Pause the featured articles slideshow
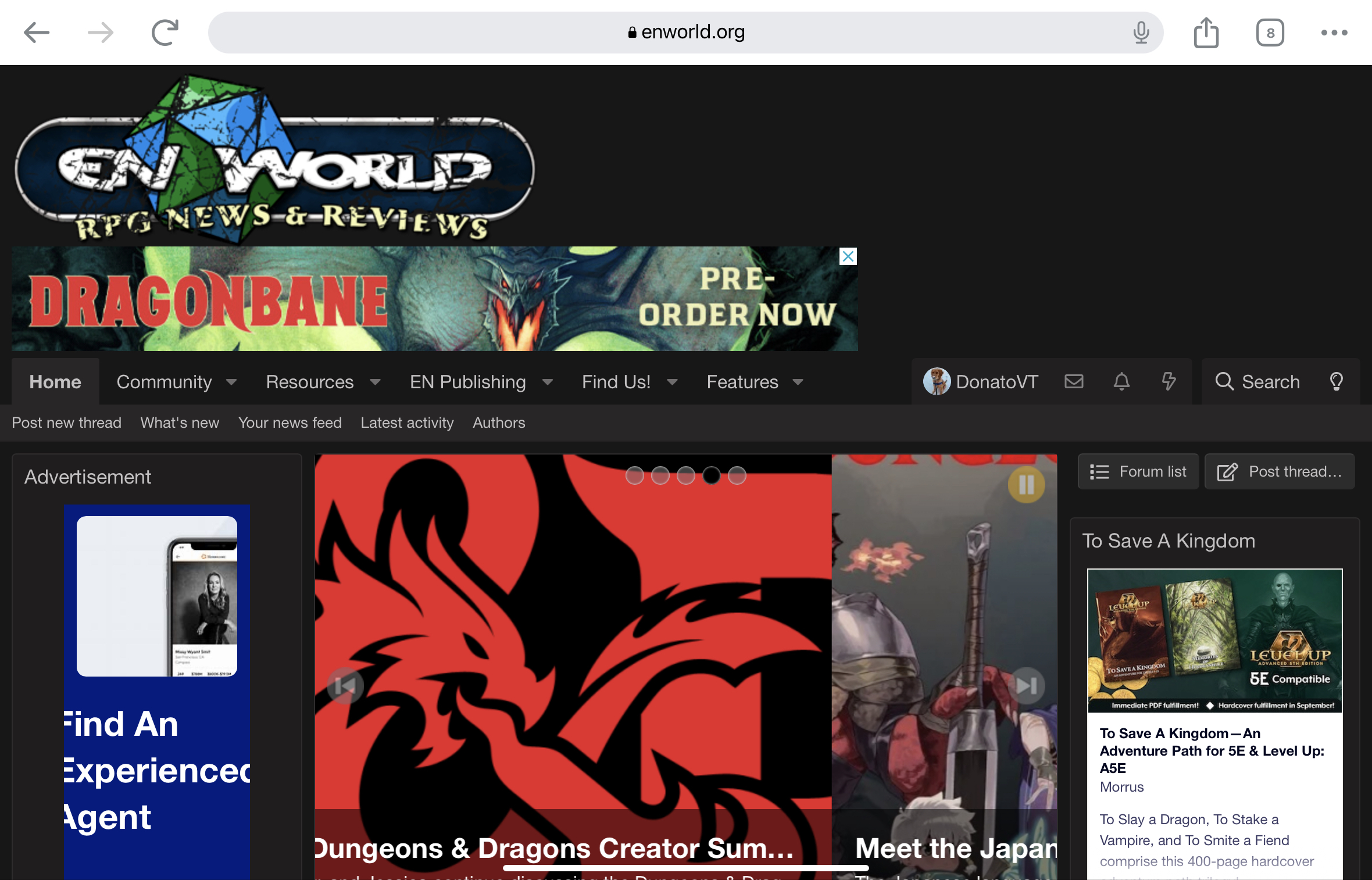This screenshot has height=880, width=1372. click(1026, 485)
